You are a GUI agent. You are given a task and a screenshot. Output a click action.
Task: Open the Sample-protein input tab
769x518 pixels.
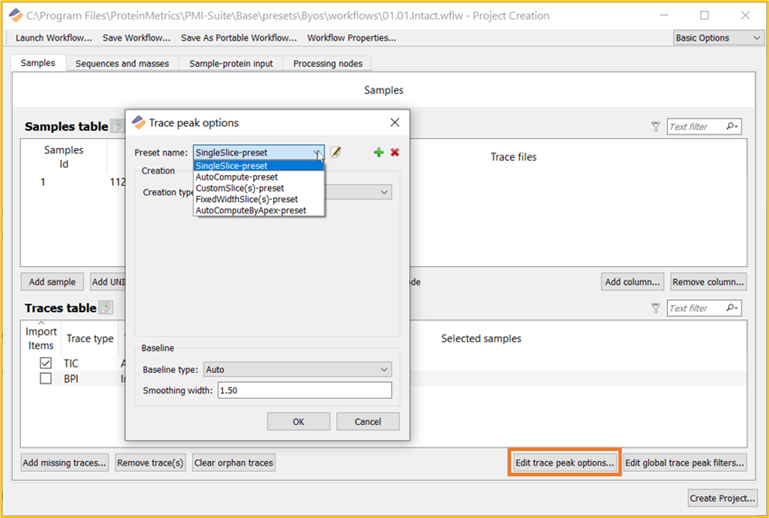(231, 63)
